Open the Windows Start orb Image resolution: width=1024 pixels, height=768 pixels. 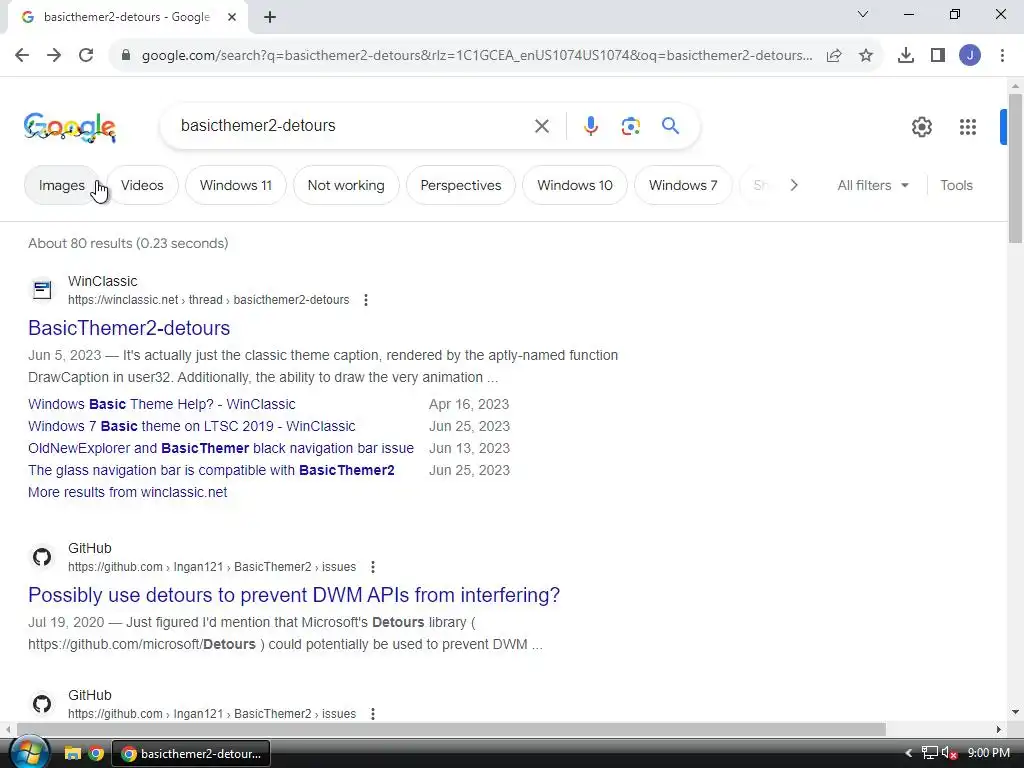tap(29, 753)
